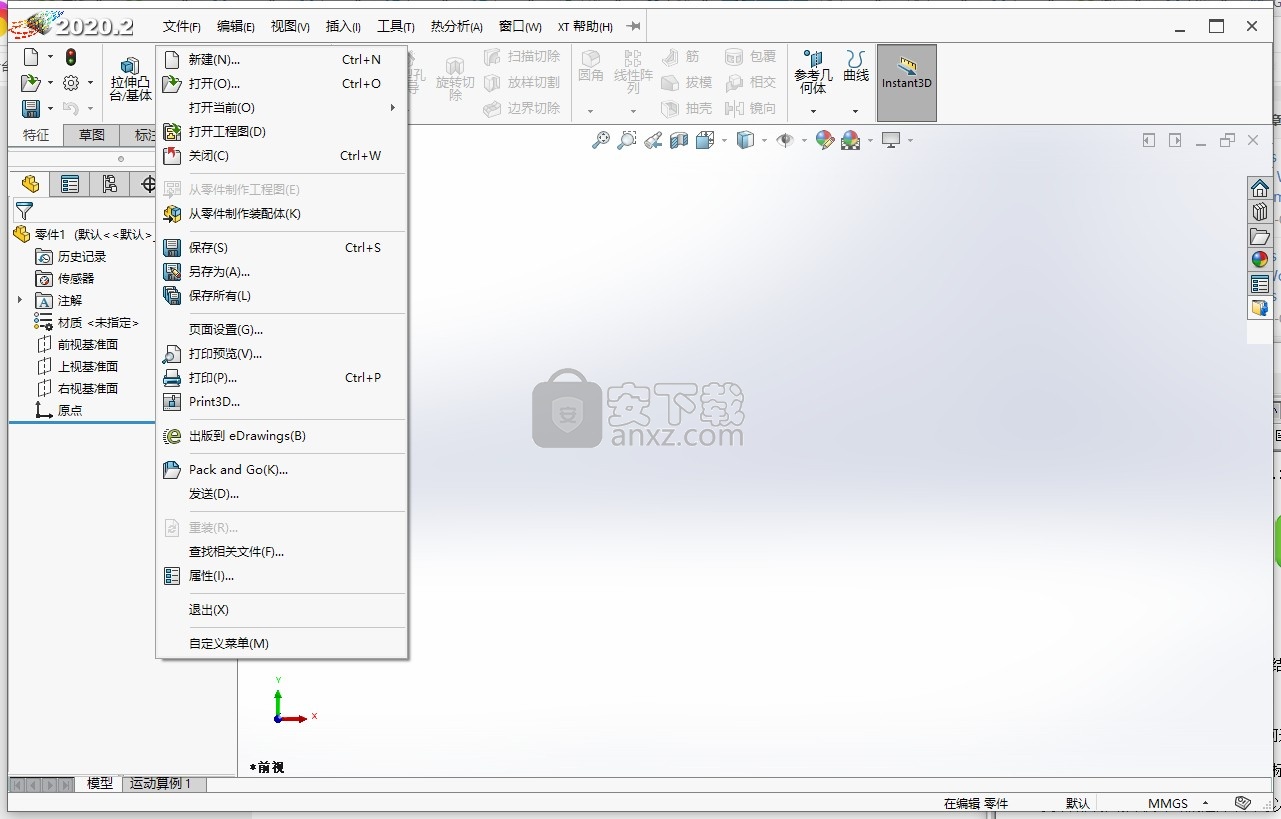This screenshot has height=819, width=1281.
Task: Switch to the 草图 tab
Action: point(91,135)
